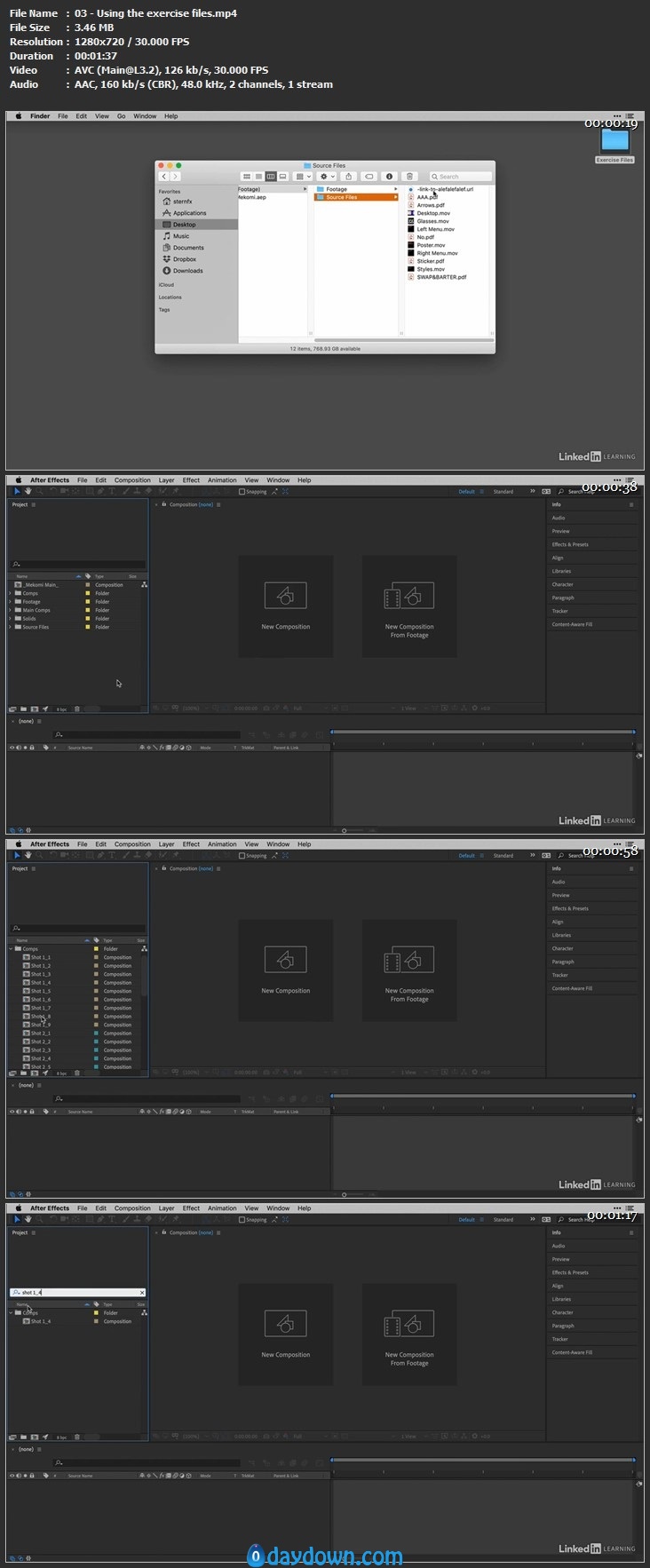Expand the Solids folder in Project panel
The width and height of the screenshot is (650, 1568).
11,619
